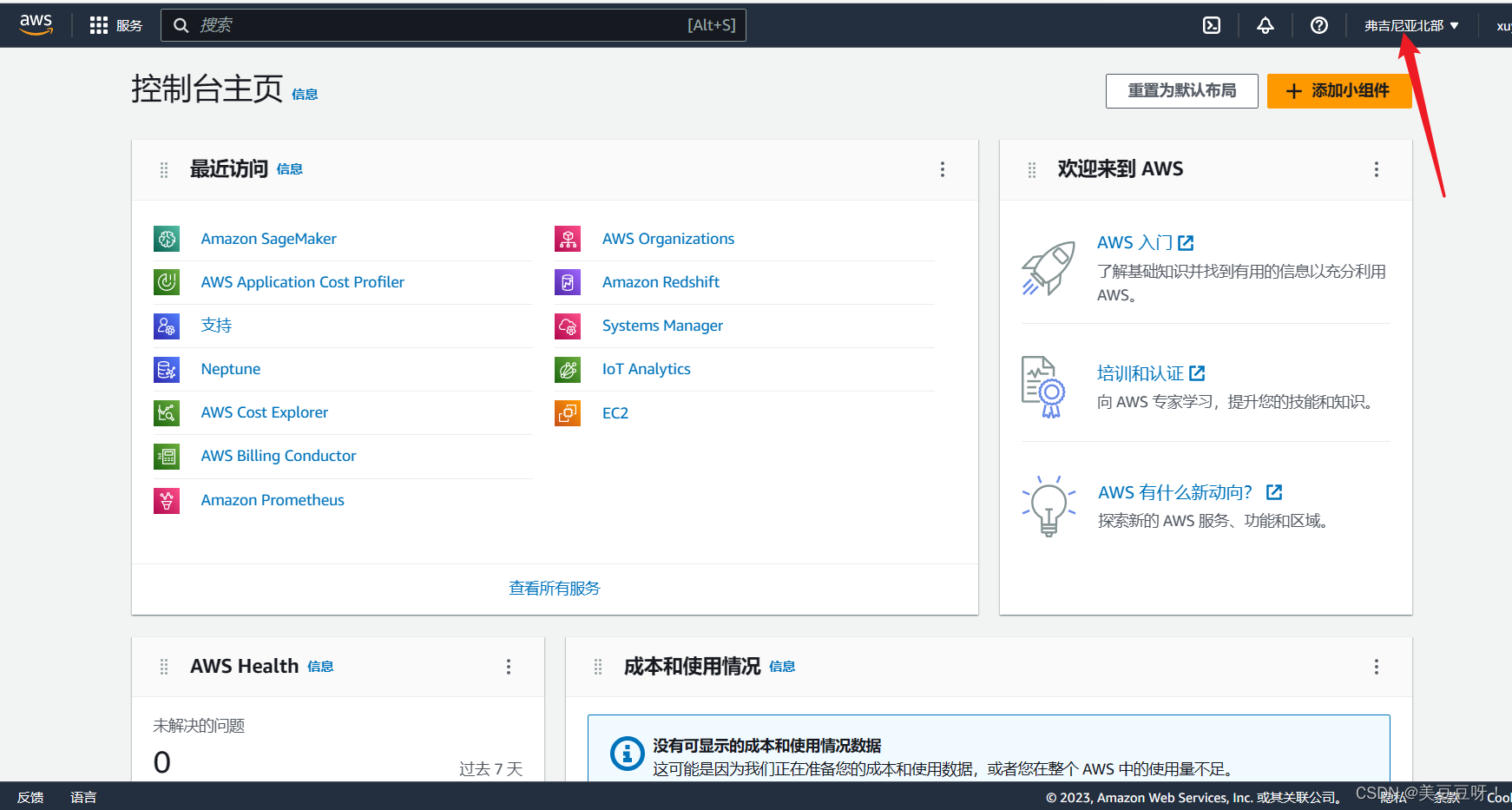Image resolution: width=1512 pixels, height=810 pixels.
Task: Click the Support service icon
Action: point(167,326)
